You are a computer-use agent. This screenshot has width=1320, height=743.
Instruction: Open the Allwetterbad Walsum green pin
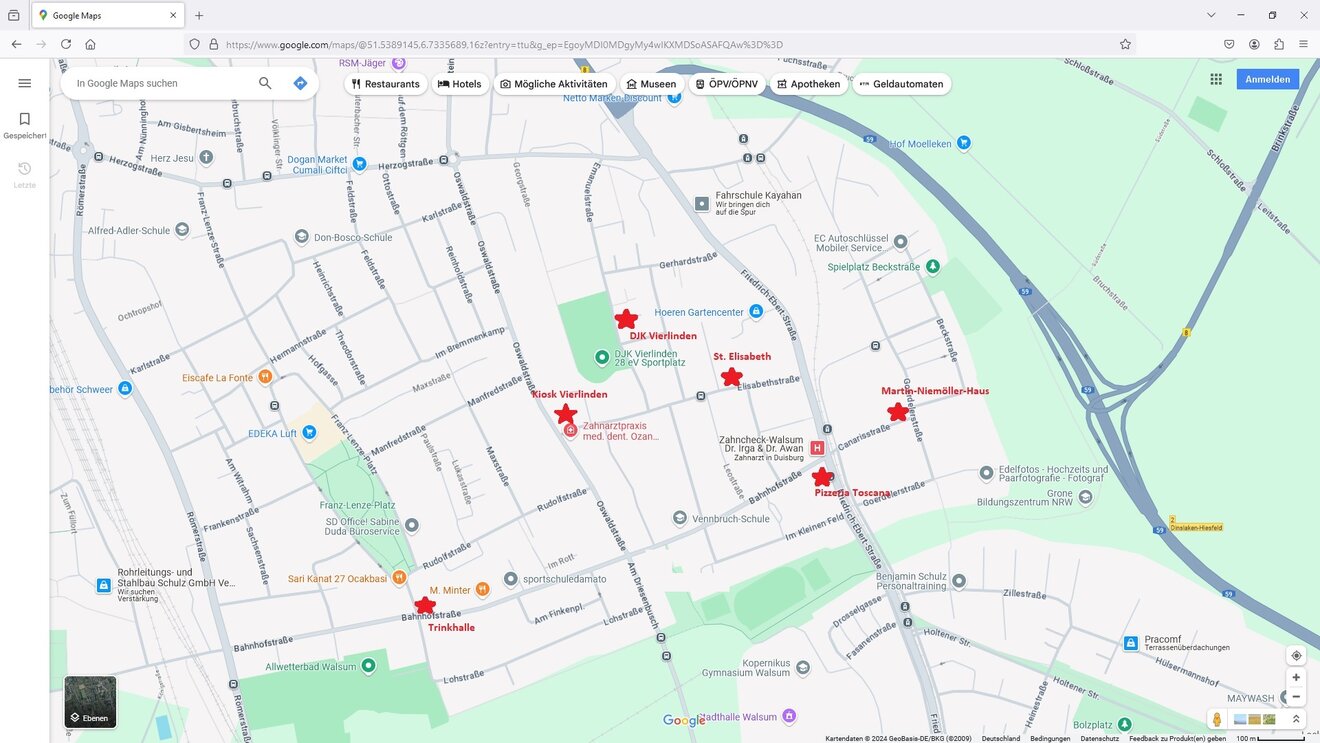point(368,665)
